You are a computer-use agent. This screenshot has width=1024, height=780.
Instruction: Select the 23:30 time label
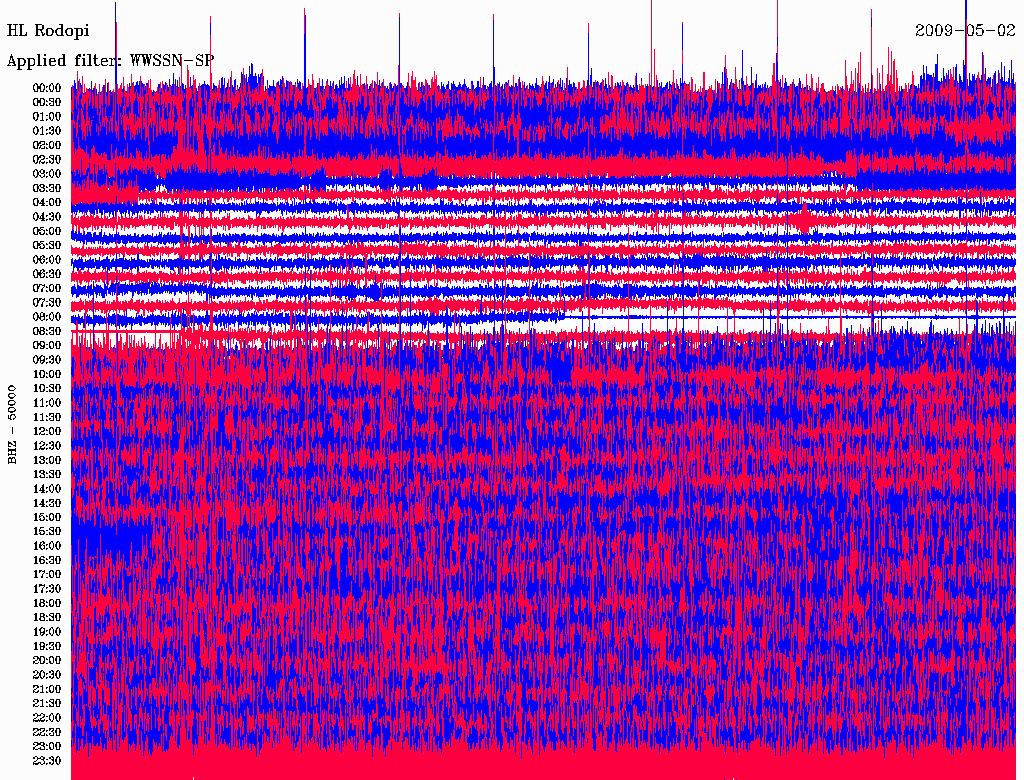pyautogui.click(x=48, y=761)
